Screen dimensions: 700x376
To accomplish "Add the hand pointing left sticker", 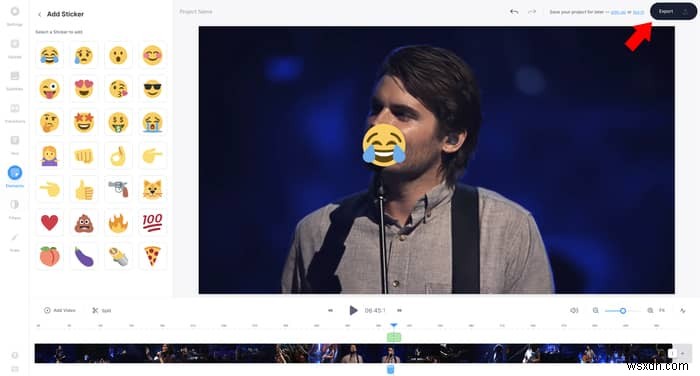I will [49, 189].
